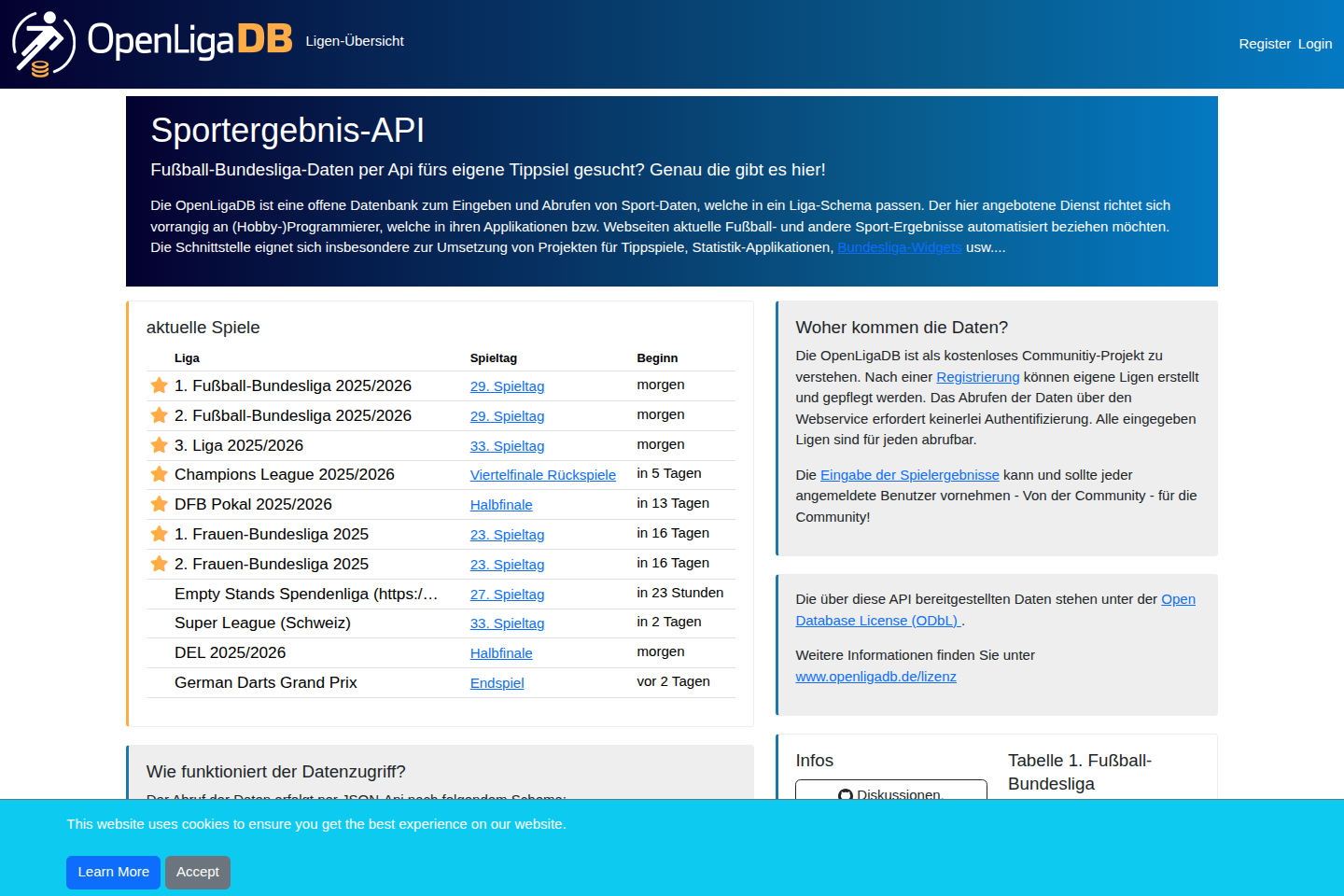Click Learn More in the cookie banner

pyautogui.click(x=113, y=872)
